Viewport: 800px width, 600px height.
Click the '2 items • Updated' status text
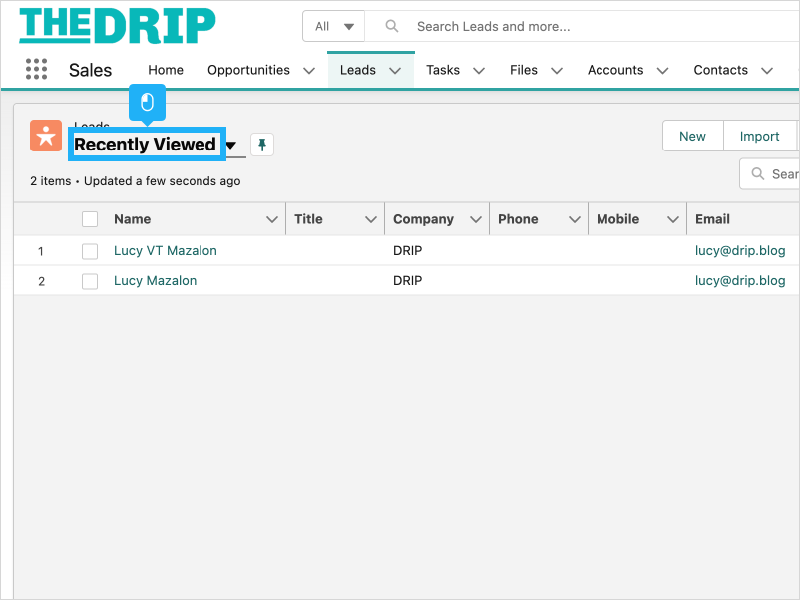[135, 181]
